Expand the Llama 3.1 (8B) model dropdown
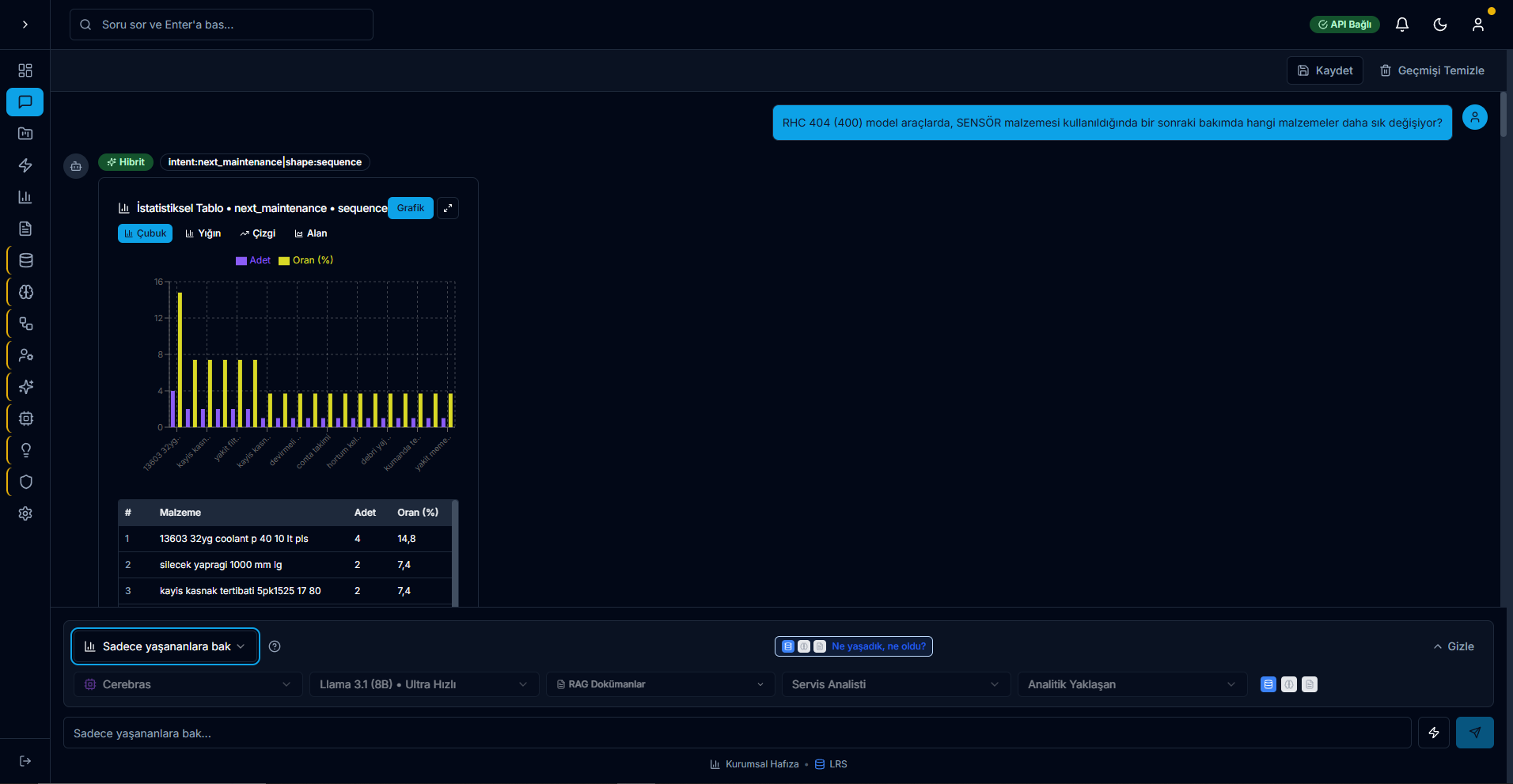The height and width of the screenshot is (784, 1513). tap(423, 684)
